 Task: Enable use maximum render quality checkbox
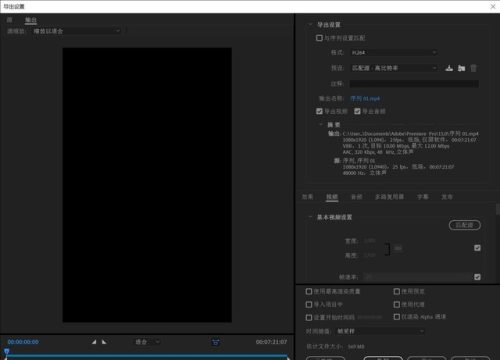coord(309,291)
